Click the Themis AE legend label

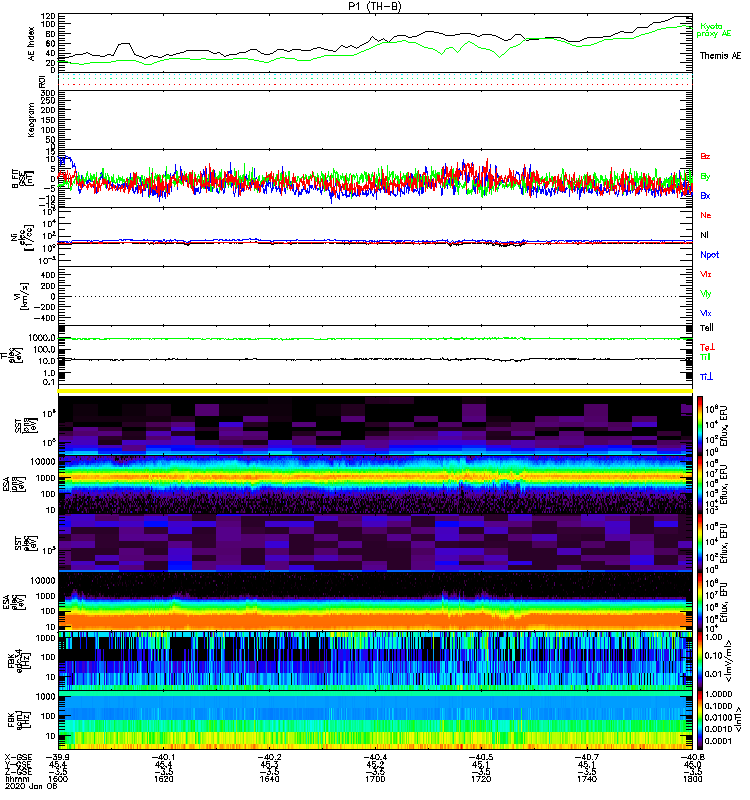click(720, 56)
